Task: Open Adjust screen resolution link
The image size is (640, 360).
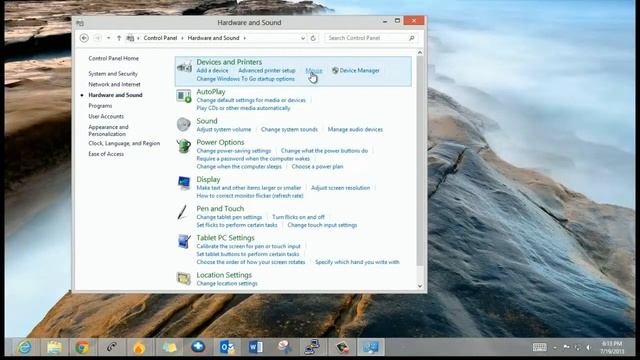Action: tap(340, 188)
